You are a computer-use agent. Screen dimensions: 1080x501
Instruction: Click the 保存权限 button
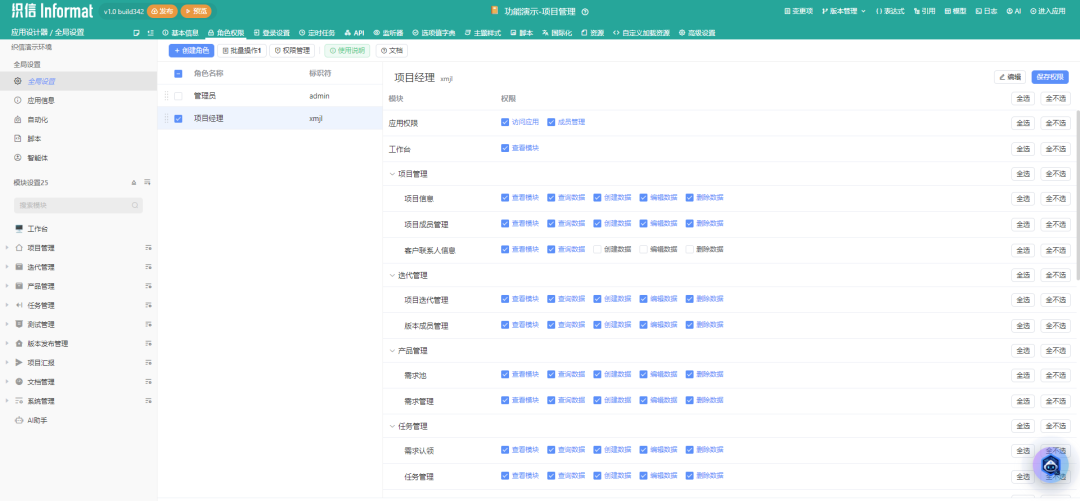pos(1050,77)
